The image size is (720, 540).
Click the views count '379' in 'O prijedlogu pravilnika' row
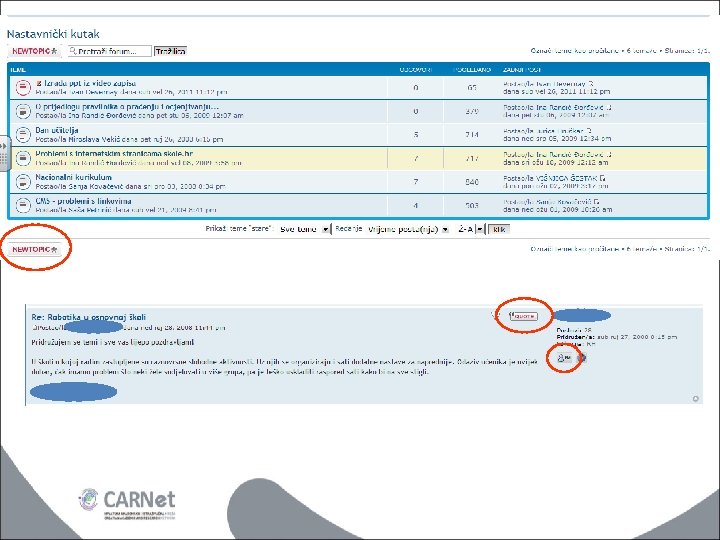tap(472, 111)
